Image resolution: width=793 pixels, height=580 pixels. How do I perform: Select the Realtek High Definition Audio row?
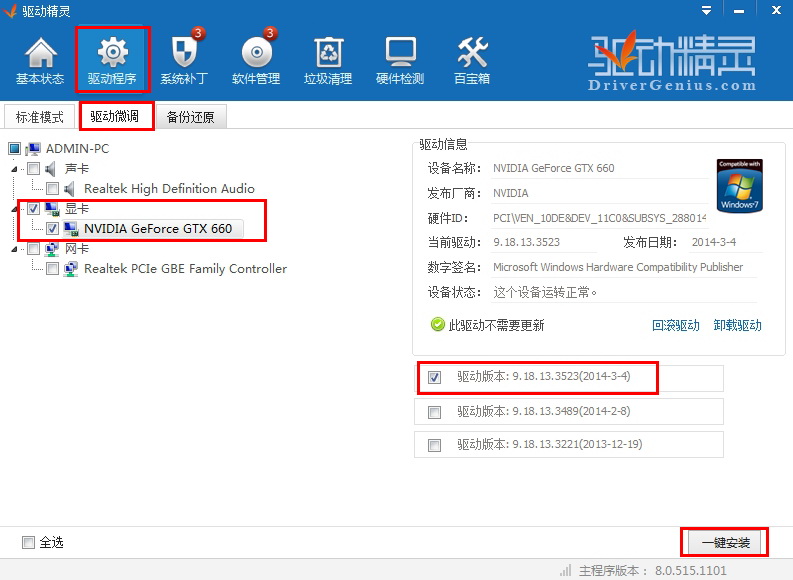pyautogui.click(x=169, y=189)
